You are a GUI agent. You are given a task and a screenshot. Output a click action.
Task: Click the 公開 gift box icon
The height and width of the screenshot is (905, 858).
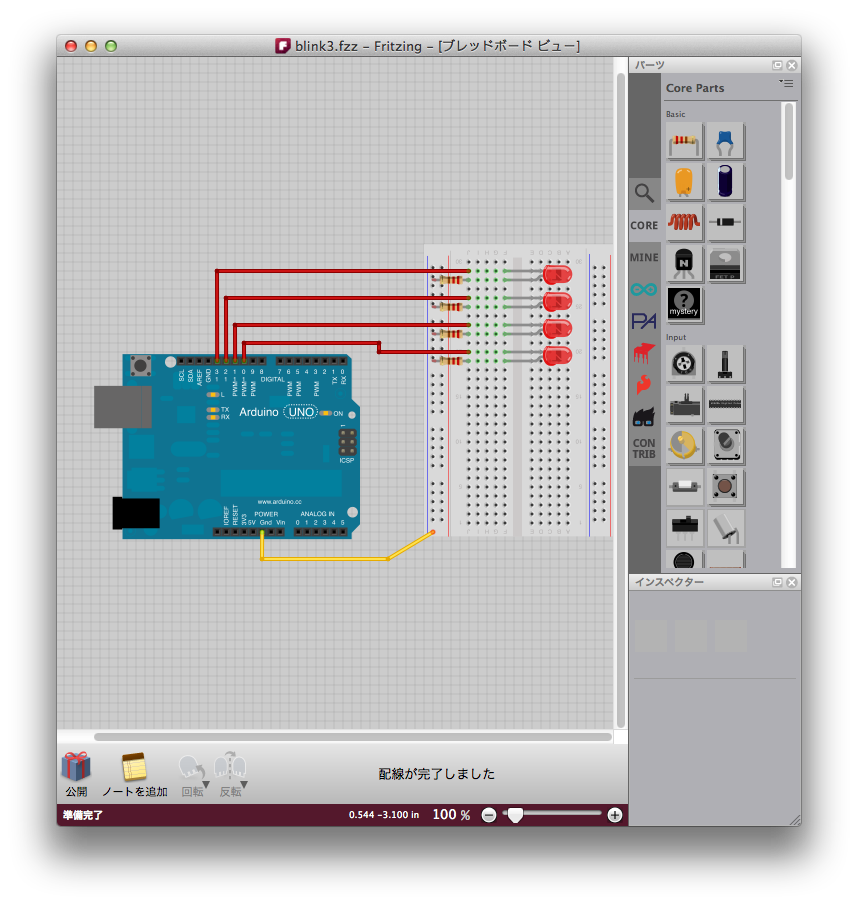[x=76, y=768]
